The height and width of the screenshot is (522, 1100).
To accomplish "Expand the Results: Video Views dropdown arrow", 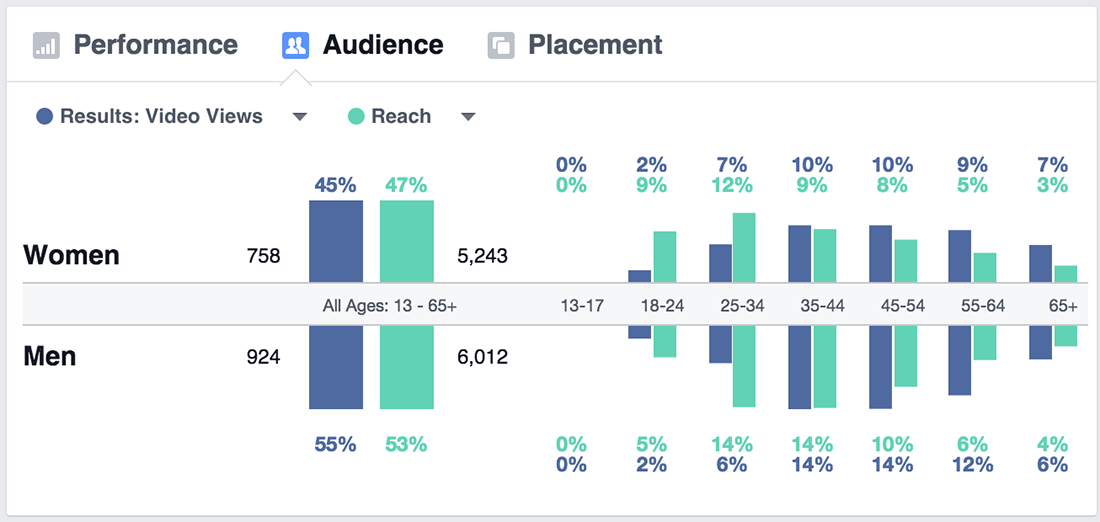I will pyautogui.click(x=300, y=116).
